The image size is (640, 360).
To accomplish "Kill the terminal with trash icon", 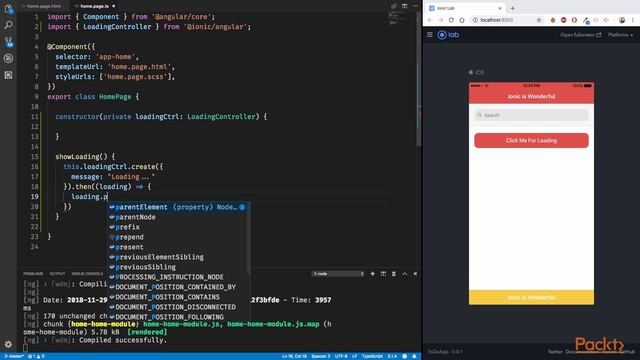I will (x=394, y=274).
